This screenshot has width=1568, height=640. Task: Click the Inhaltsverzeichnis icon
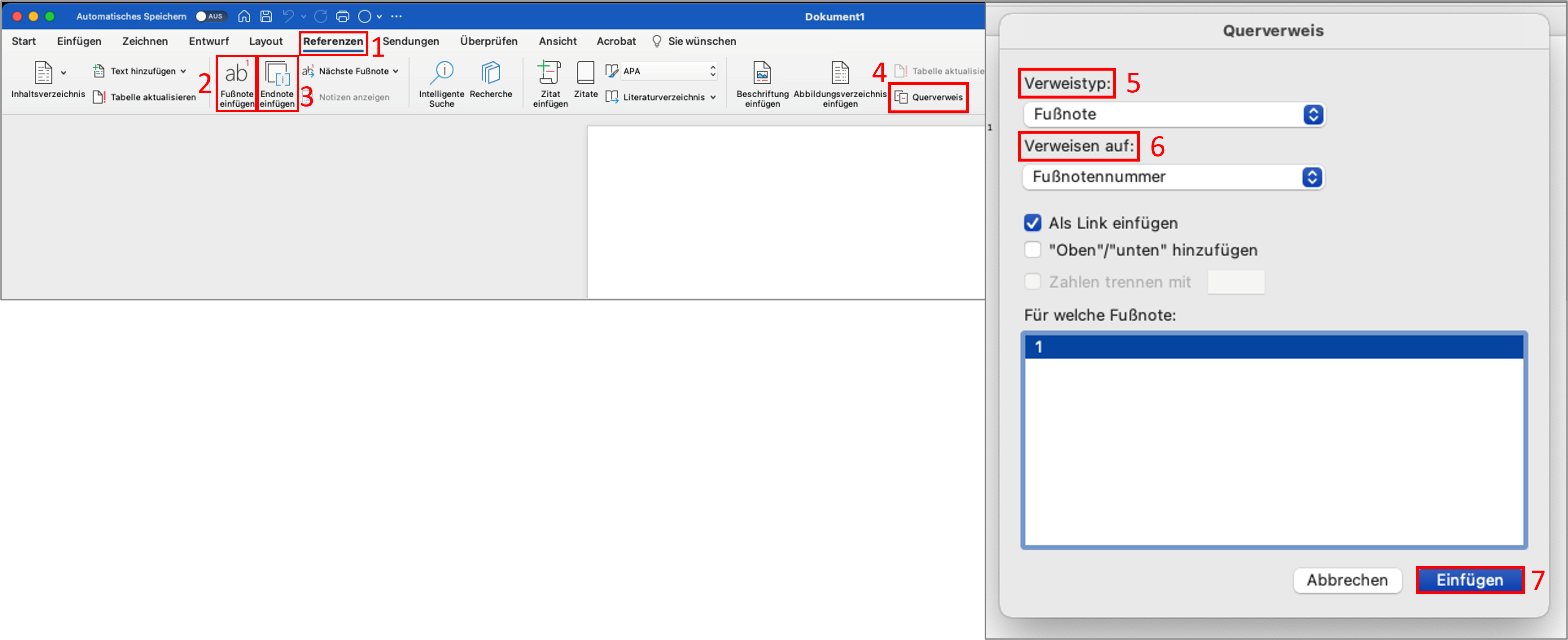pyautogui.click(x=43, y=72)
